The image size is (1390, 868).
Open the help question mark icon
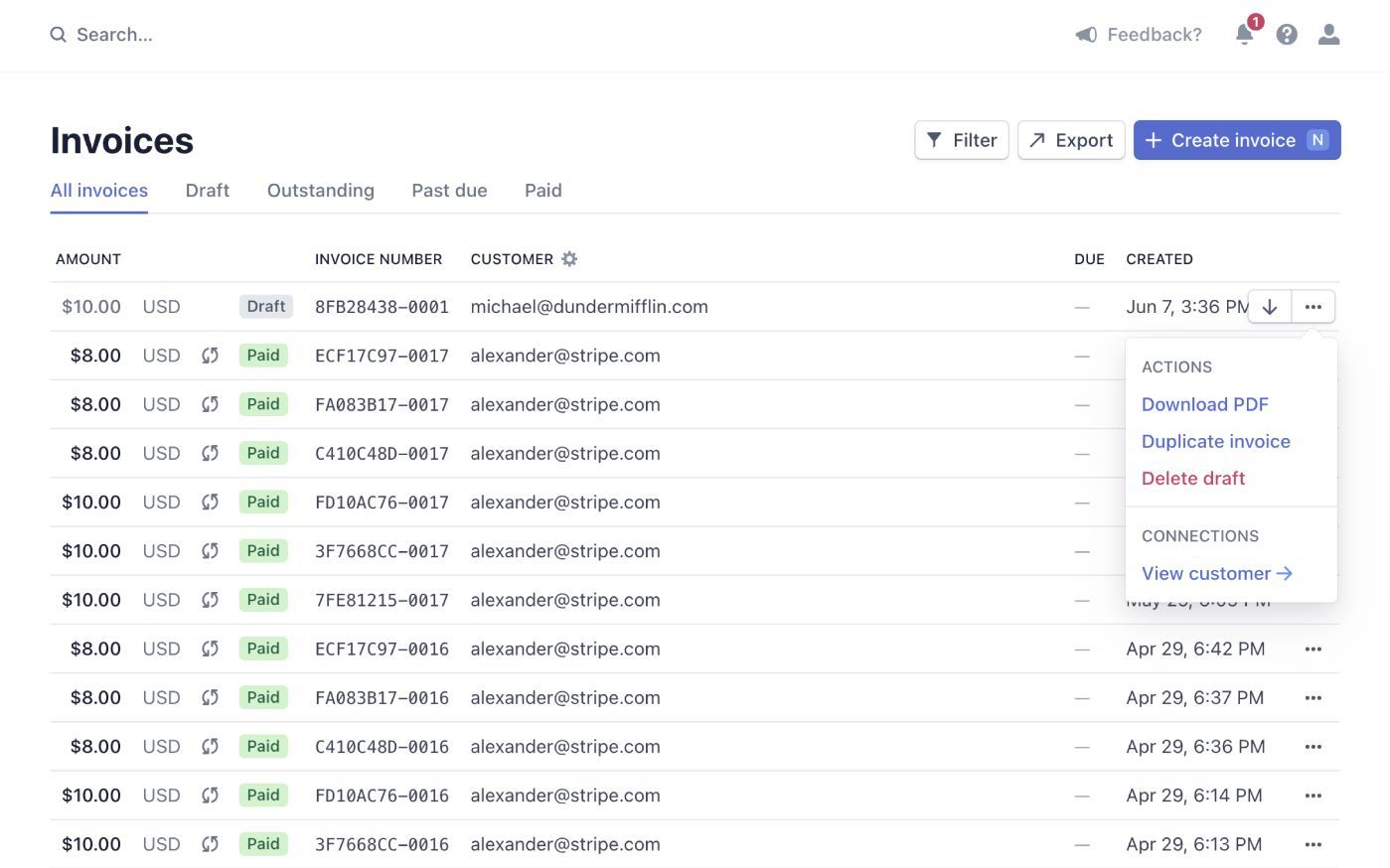pyautogui.click(x=1287, y=35)
